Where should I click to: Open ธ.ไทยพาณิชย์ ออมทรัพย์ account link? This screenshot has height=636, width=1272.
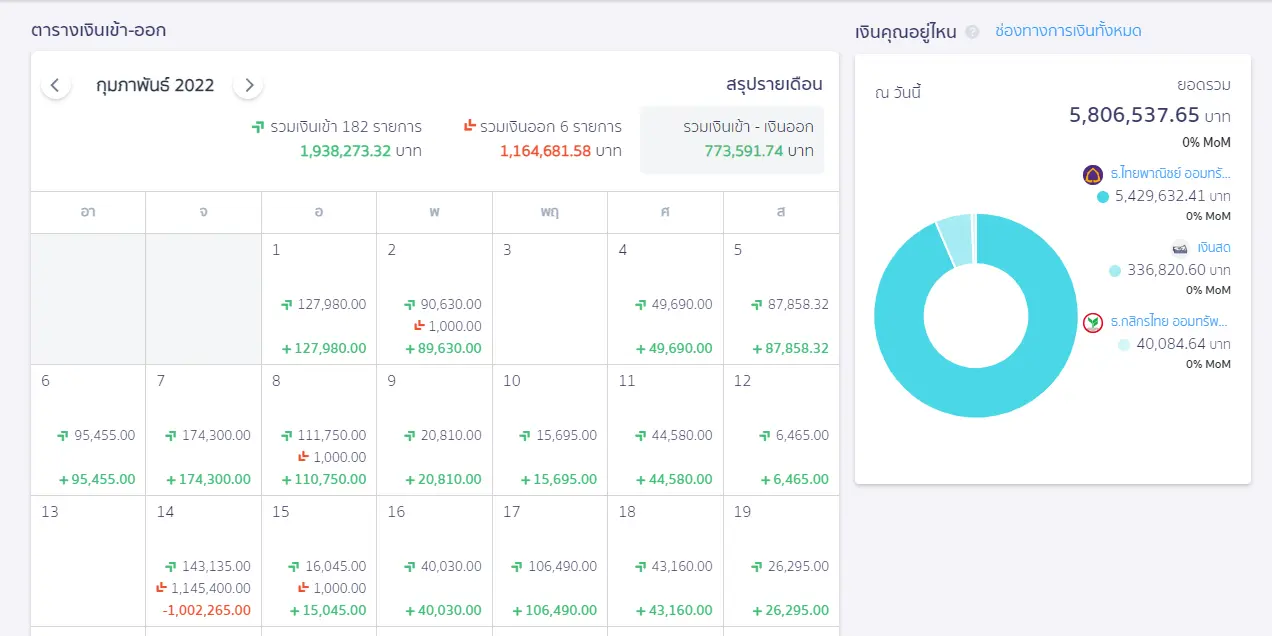(x=1170, y=174)
